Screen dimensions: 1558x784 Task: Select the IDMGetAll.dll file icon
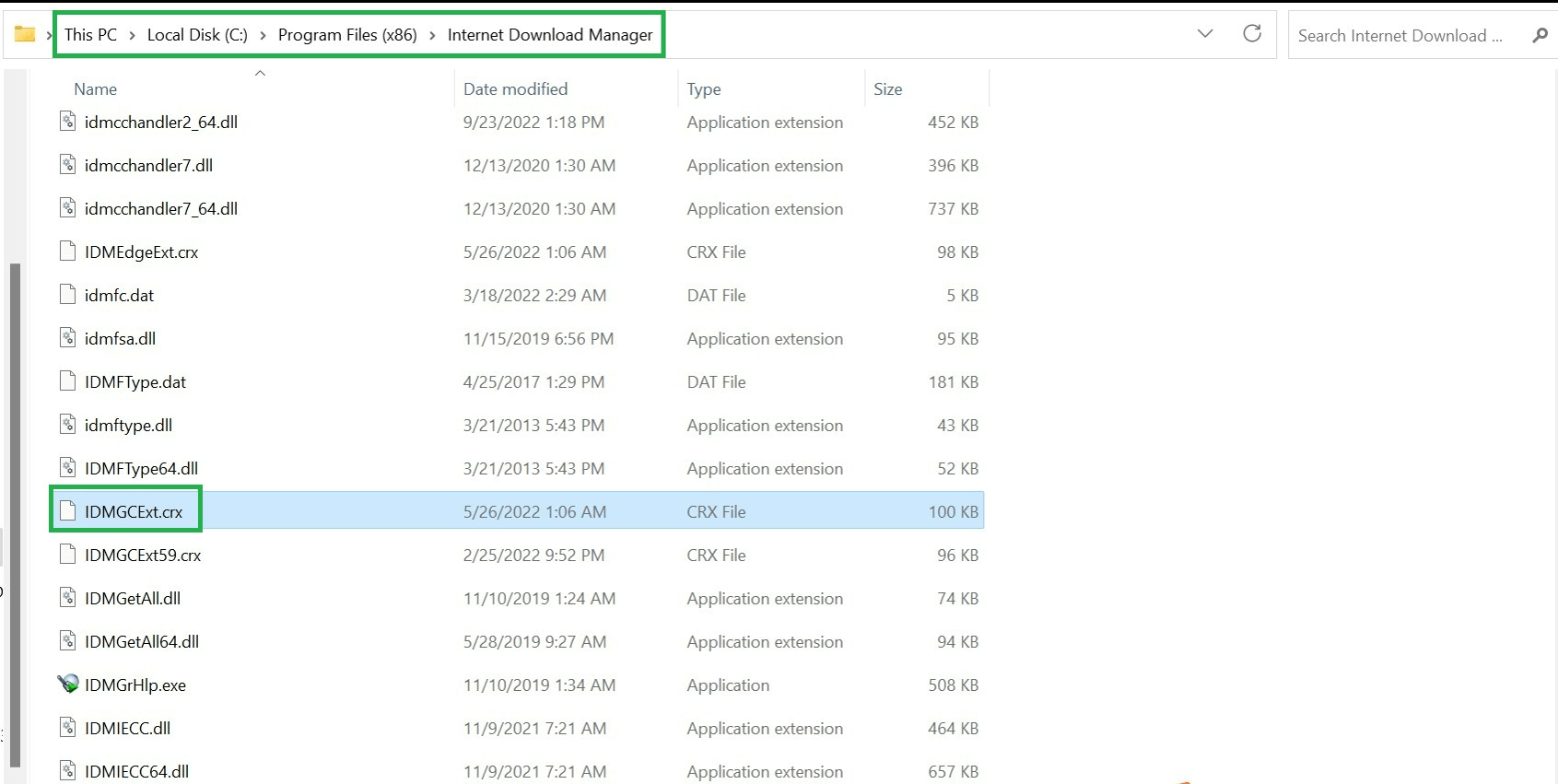[x=67, y=598]
